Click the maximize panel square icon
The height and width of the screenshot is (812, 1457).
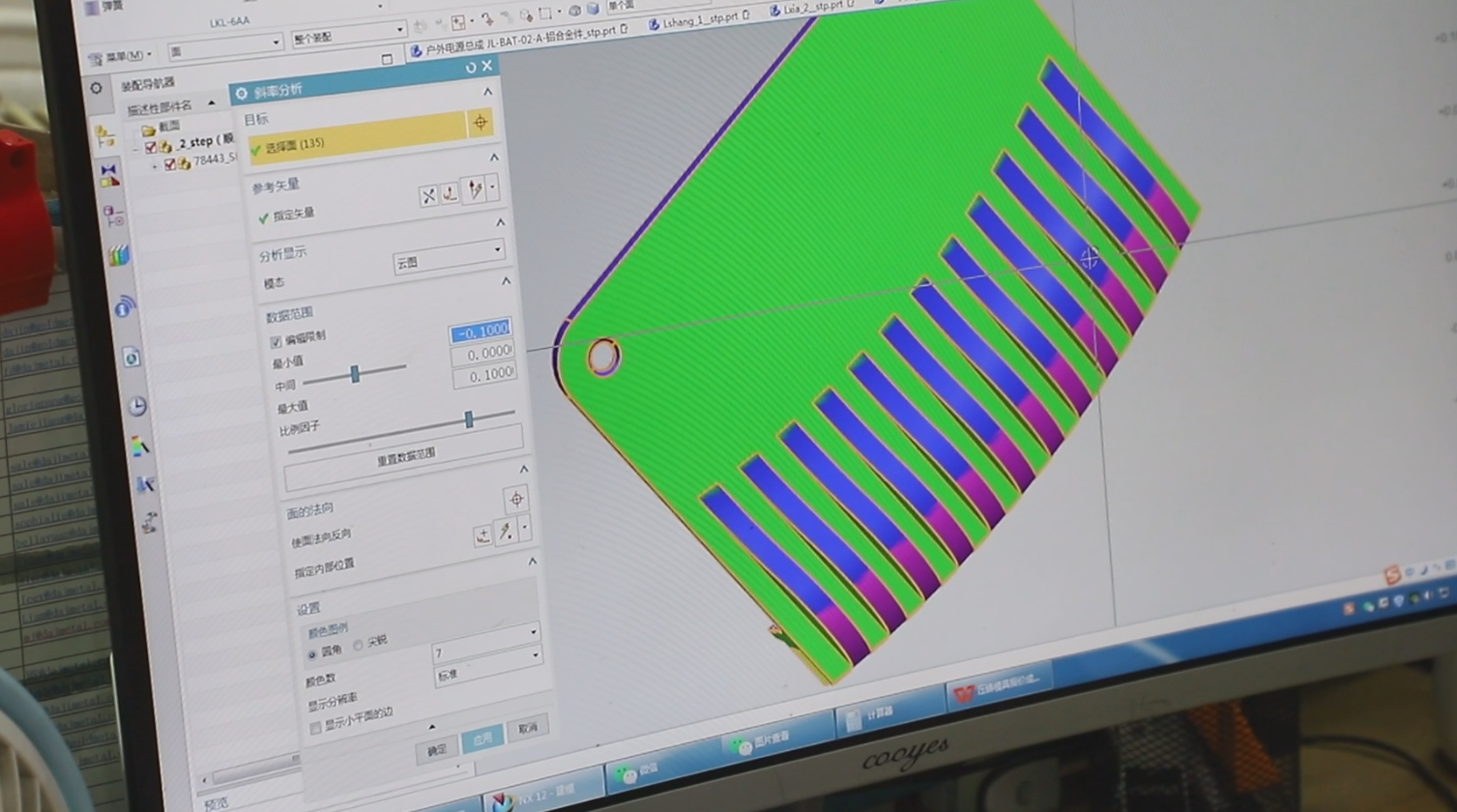[388, 58]
